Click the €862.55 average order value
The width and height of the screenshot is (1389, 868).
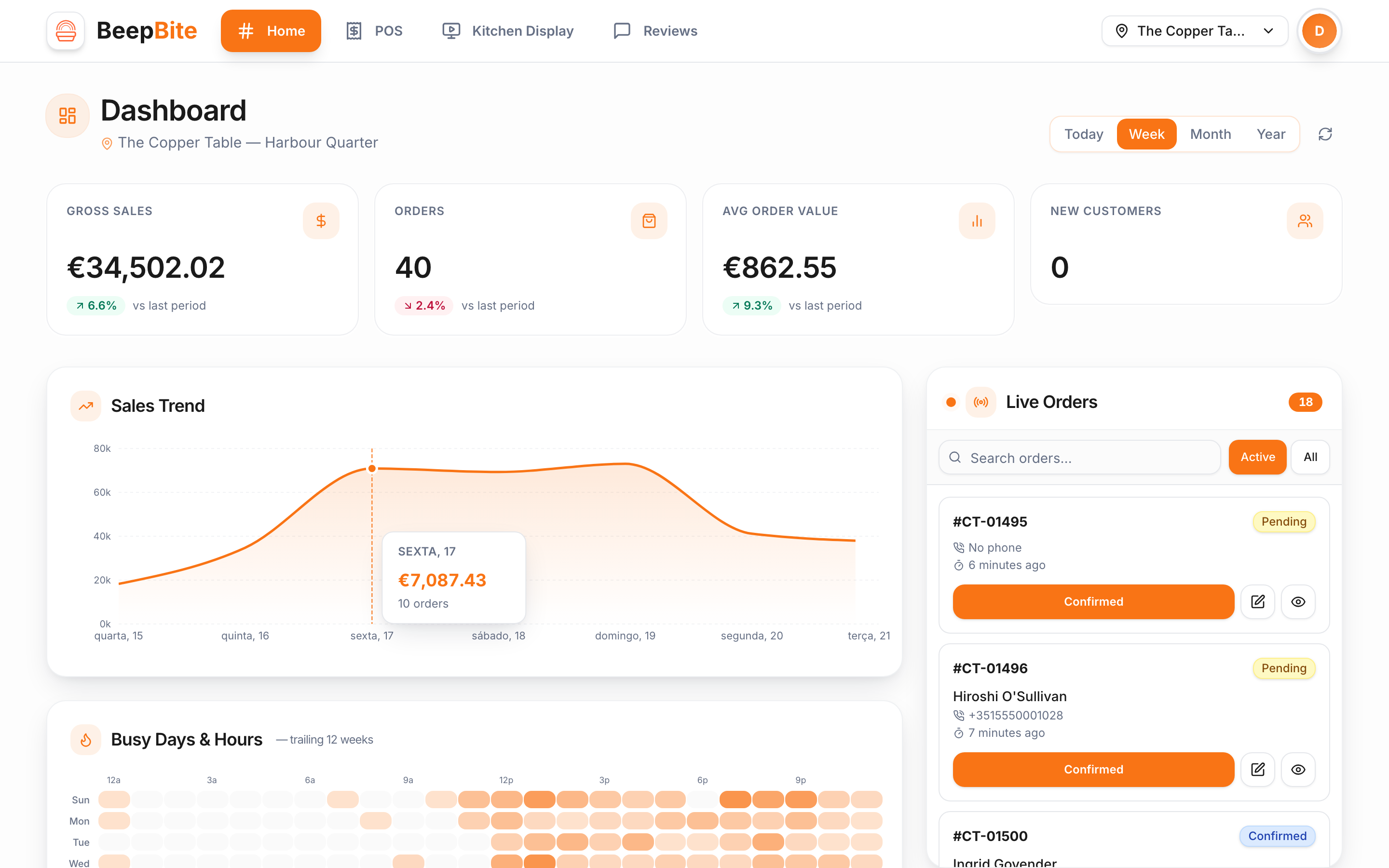click(779, 268)
